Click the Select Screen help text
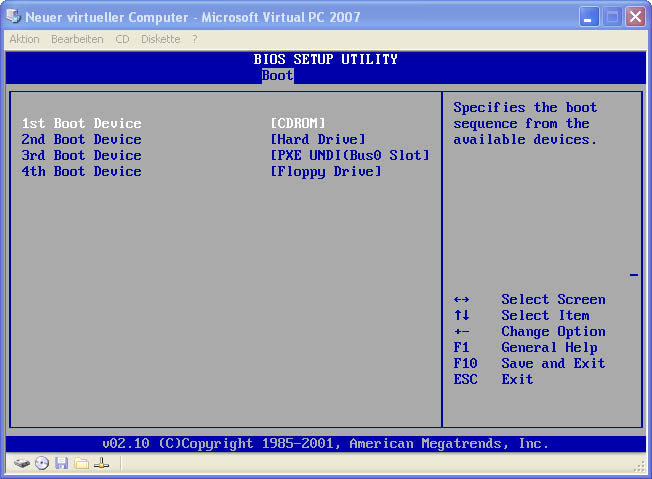The image size is (652, 479). click(553, 299)
